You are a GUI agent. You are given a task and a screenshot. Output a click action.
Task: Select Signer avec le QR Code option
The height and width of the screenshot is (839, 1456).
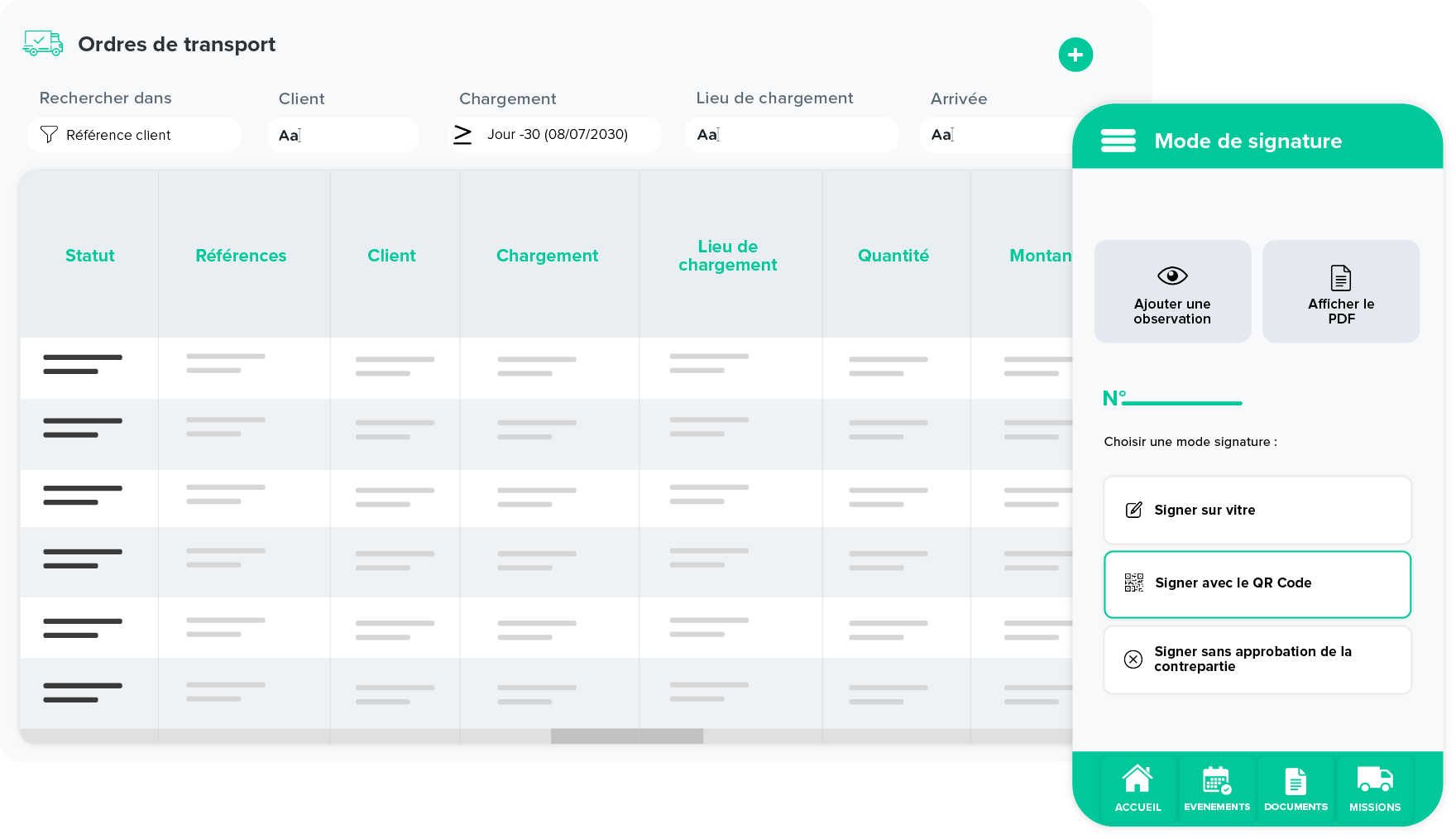click(x=1257, y=584)
